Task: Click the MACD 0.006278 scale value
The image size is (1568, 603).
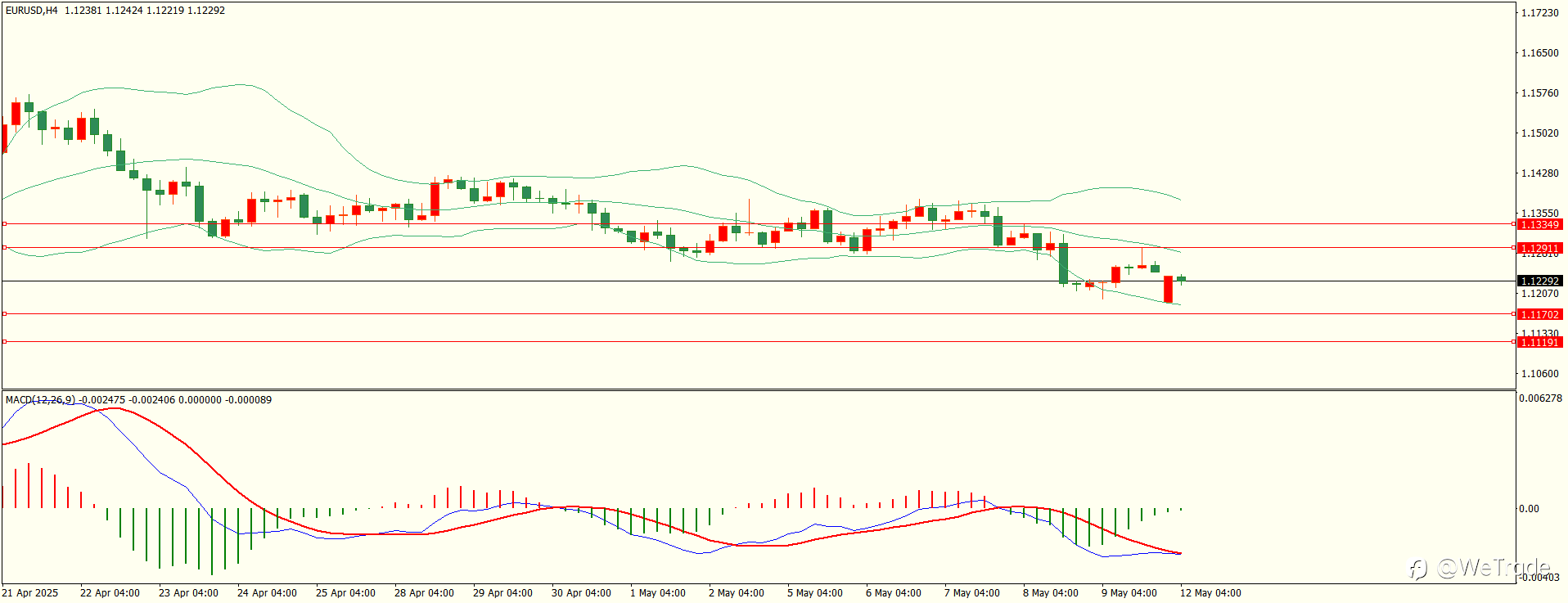Action: point(1540,398)
